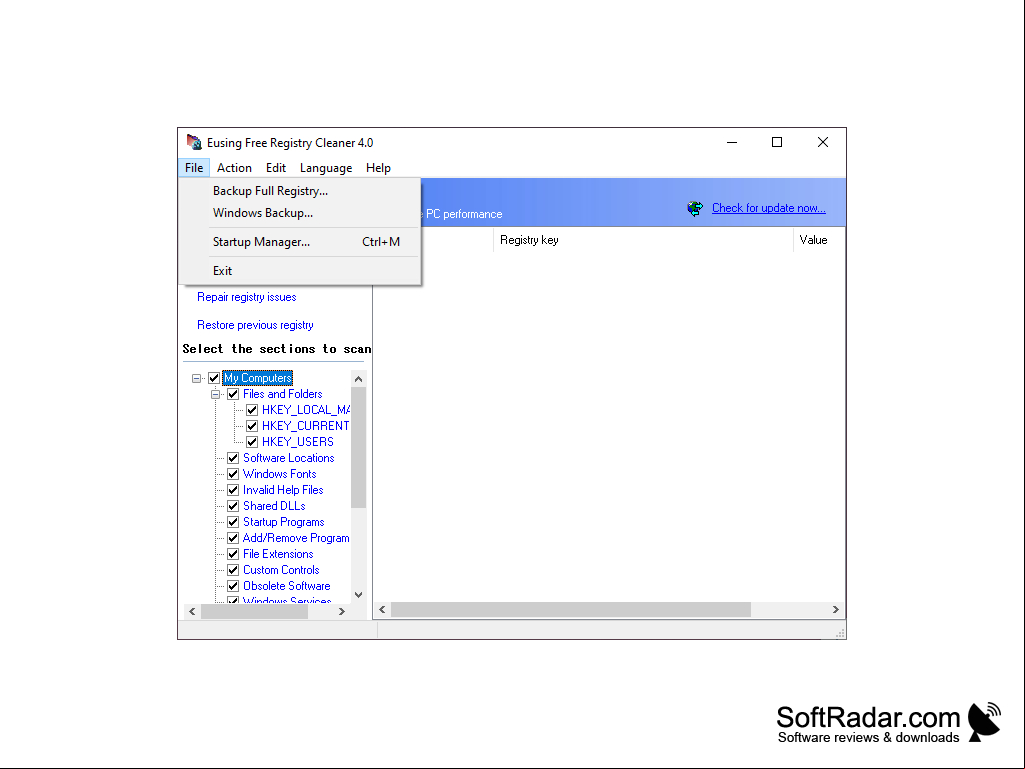Minimize the Registry Cleaner window
The width and height of the screenshot is (1025, 769).
pyautogui.click(x=732, y=143)
